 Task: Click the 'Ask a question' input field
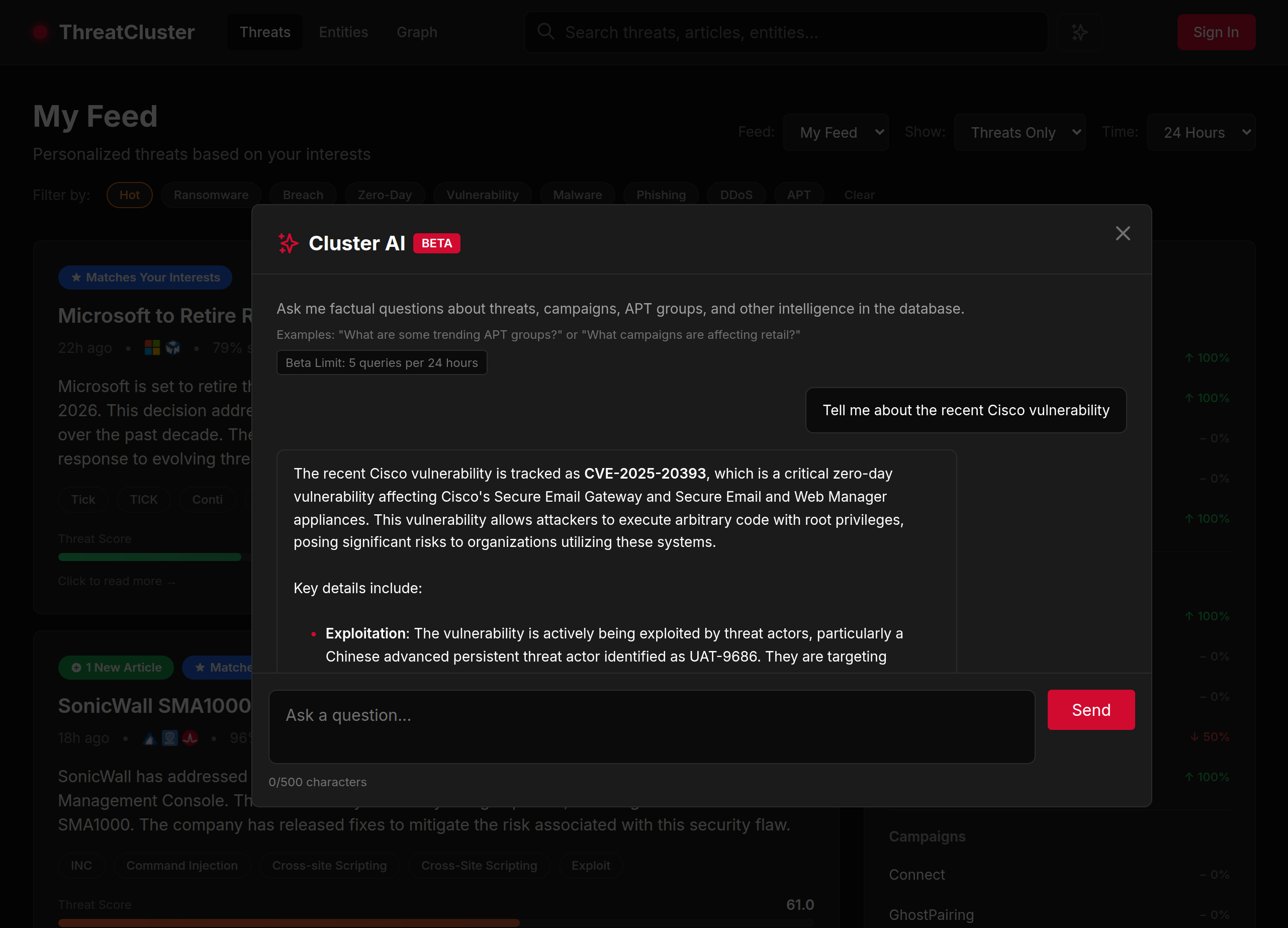652,727
